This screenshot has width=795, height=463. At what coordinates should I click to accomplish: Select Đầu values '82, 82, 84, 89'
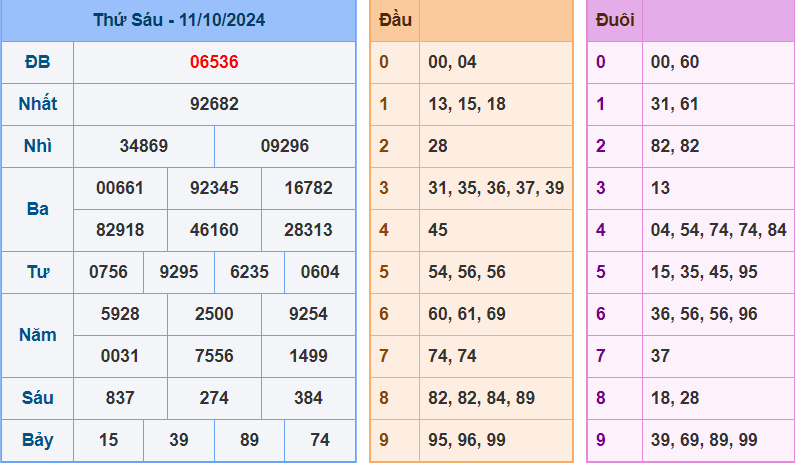click(x=481, y=398)
